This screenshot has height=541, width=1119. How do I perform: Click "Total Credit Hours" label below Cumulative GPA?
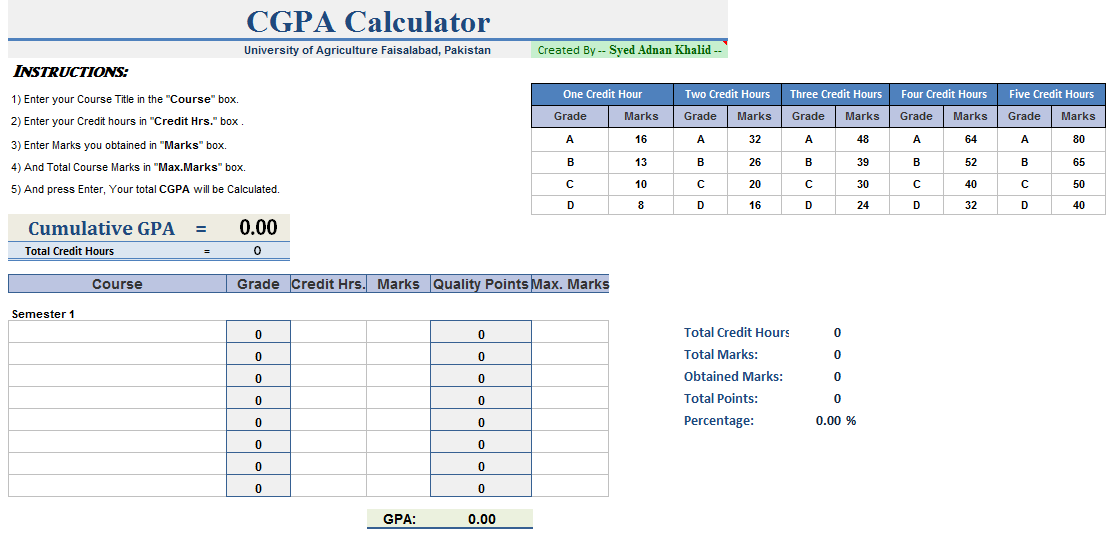click(x=69, y=251)
